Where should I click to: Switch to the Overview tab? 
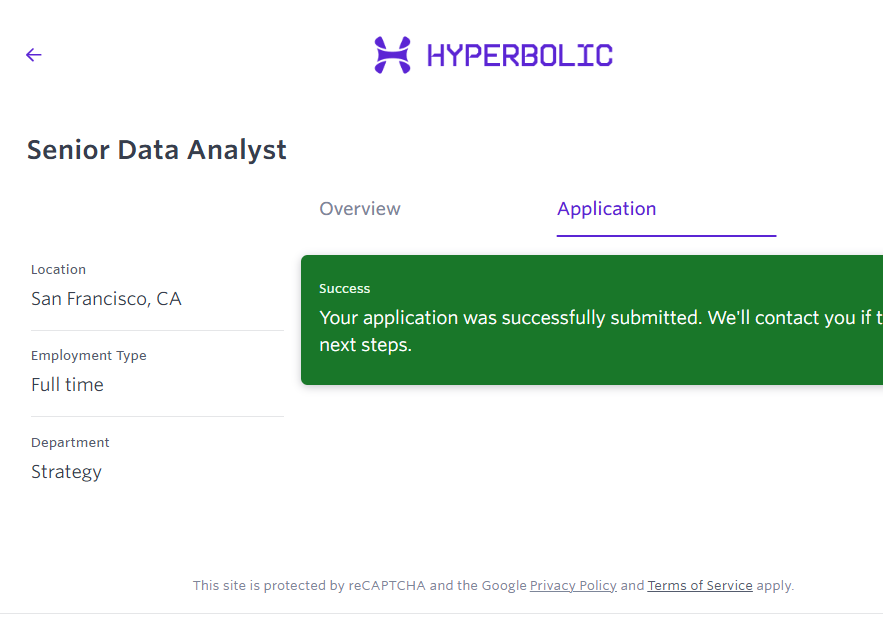[x=360, y=209]
